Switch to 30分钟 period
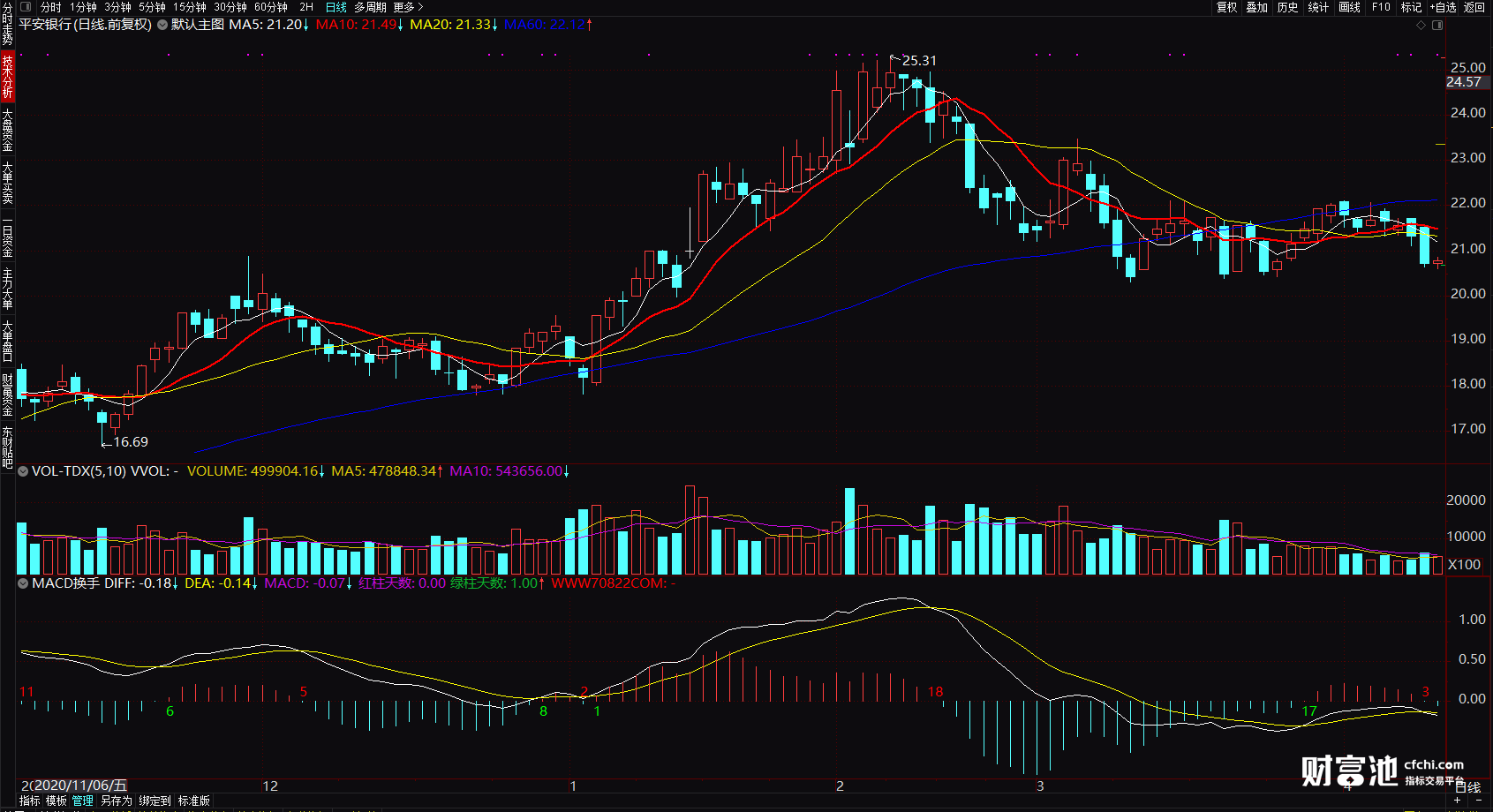 230,7
